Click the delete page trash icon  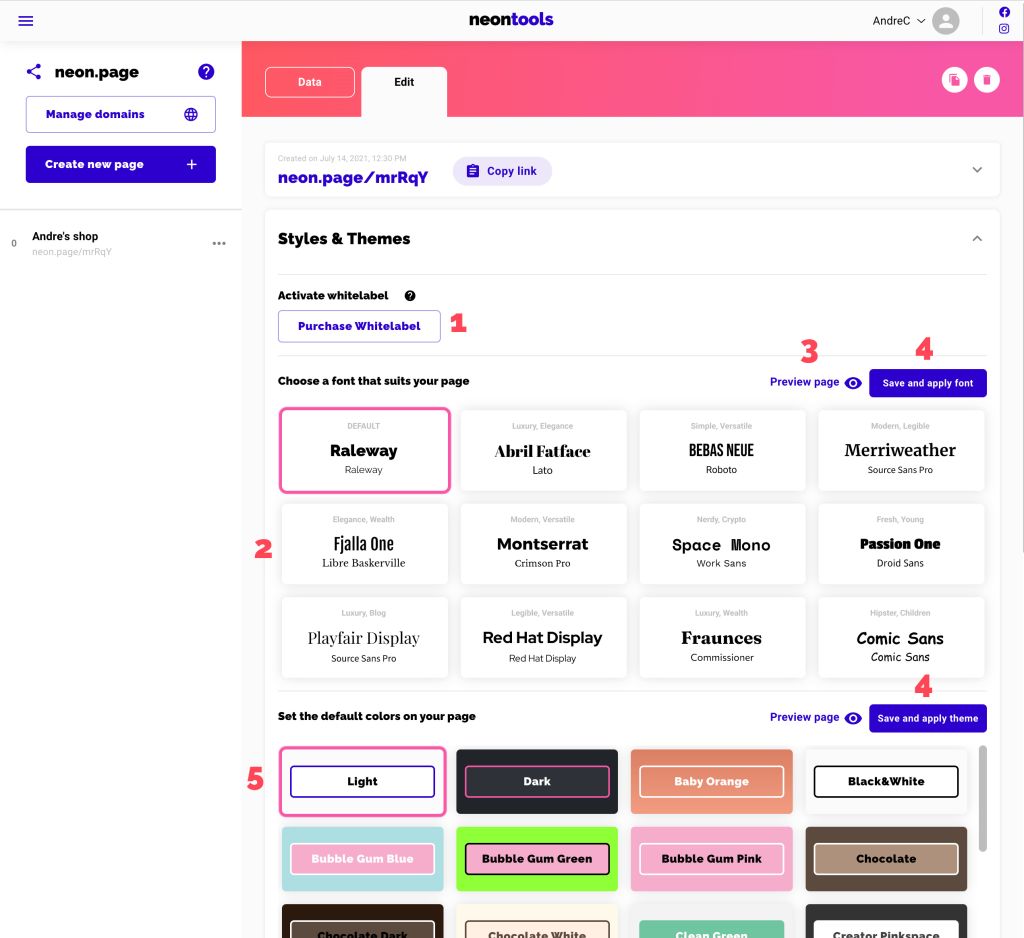[987, 80]
